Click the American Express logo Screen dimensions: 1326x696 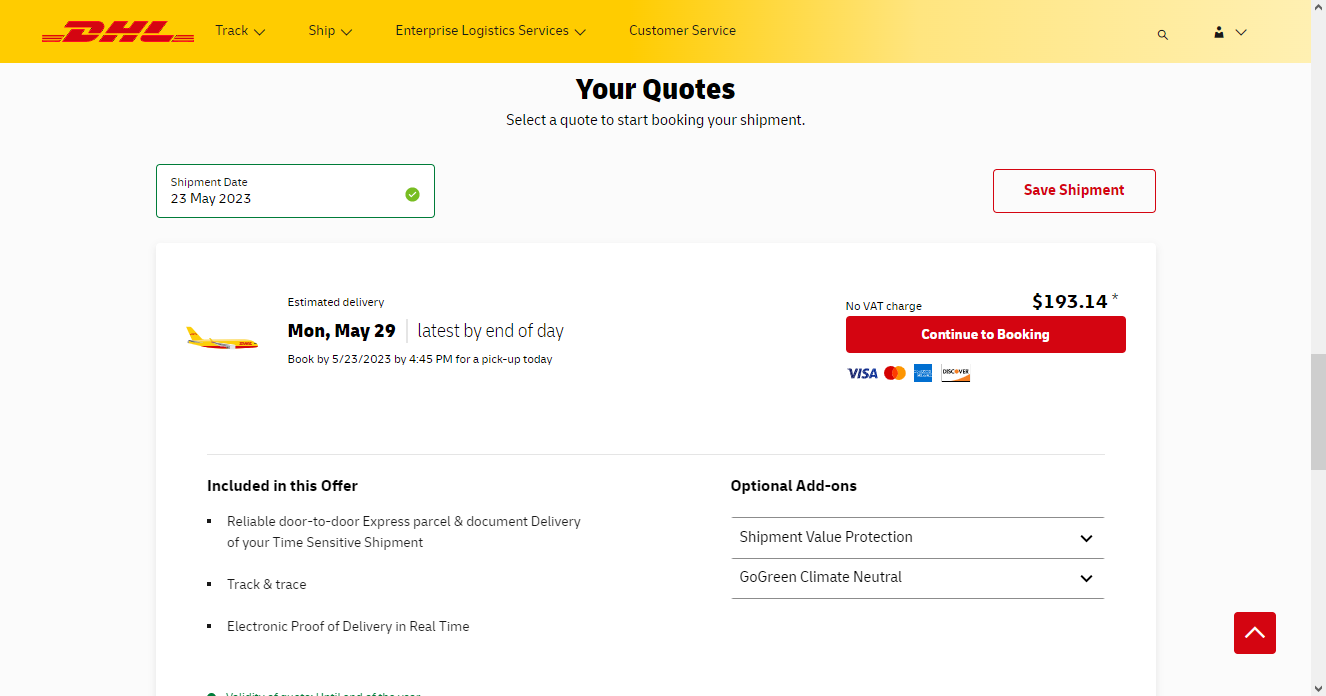(x=923, y=373)
